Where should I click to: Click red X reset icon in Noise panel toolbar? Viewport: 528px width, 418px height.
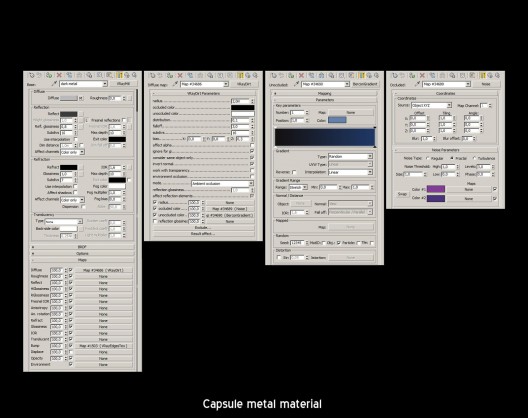coord(422,75)
